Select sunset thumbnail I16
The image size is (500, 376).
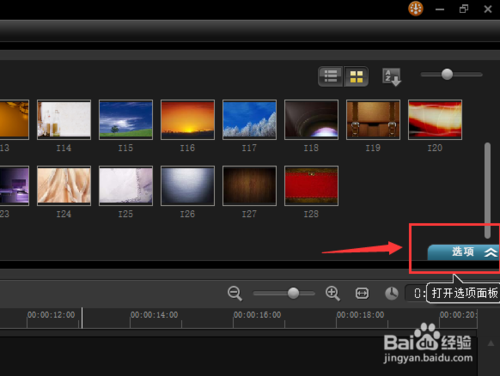pyautogui.click(x=188, y=119)
